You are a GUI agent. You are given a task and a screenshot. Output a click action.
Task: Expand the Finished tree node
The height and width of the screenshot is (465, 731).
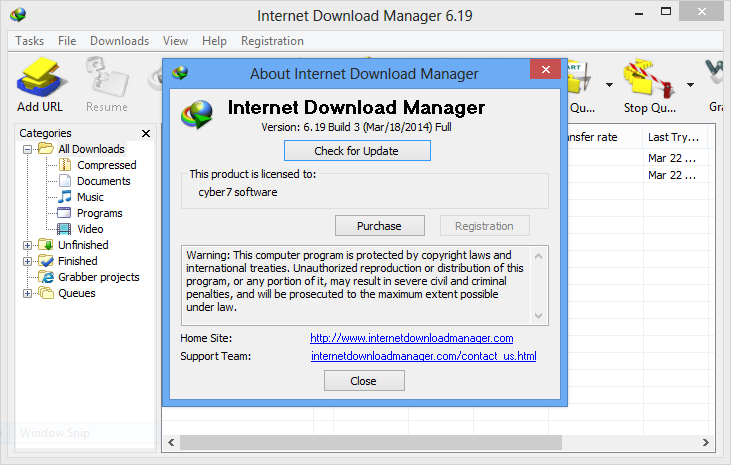coord(28,261)
